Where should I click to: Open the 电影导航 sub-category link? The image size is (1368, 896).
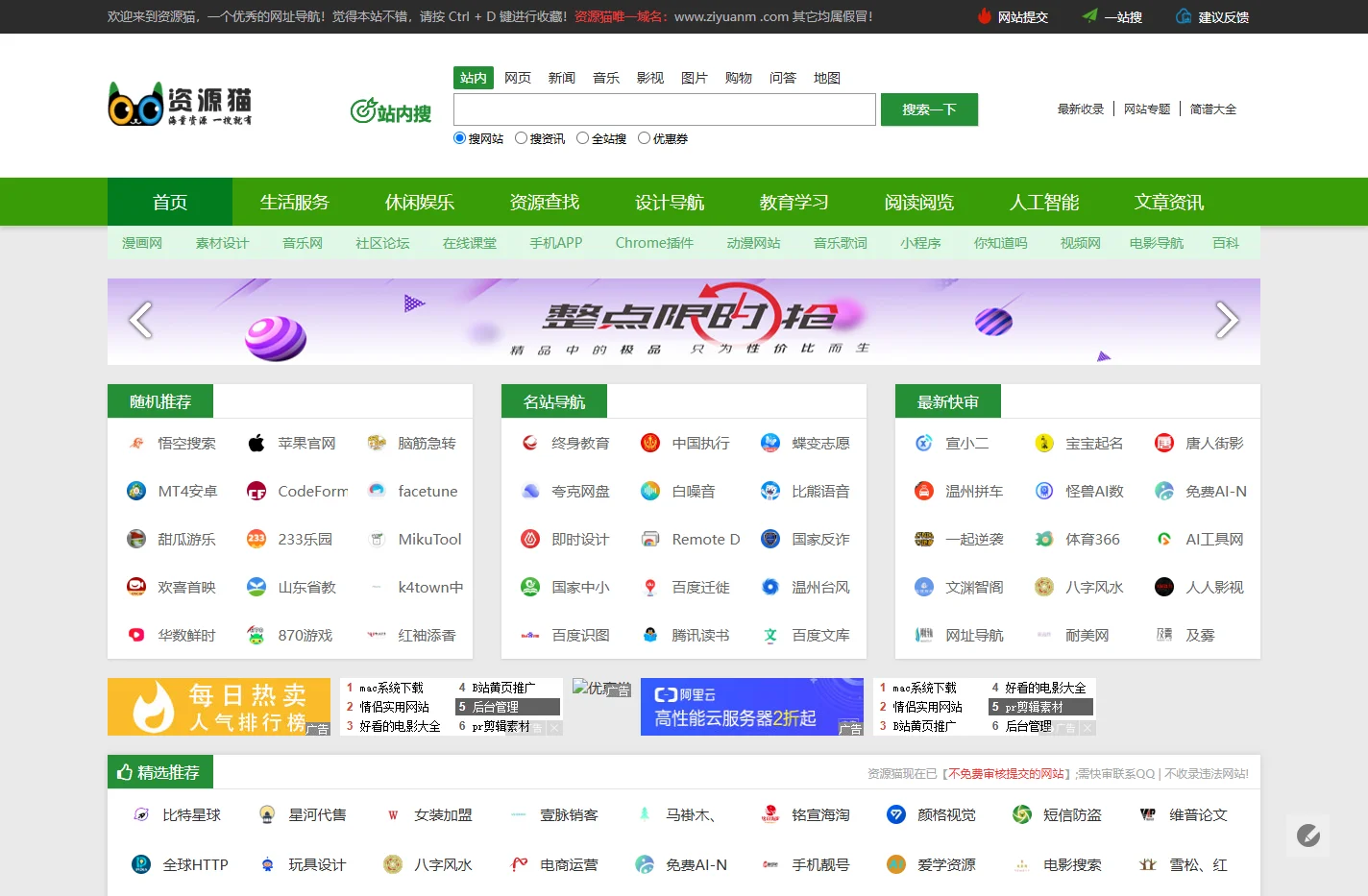click(x=1157, y=243)
